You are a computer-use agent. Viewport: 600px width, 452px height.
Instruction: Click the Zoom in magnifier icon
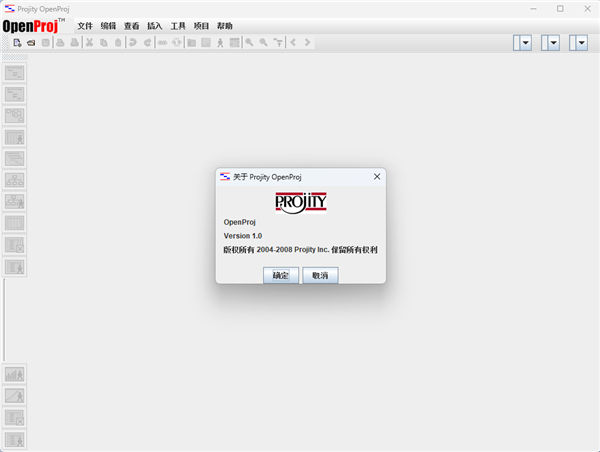point(249,42)
